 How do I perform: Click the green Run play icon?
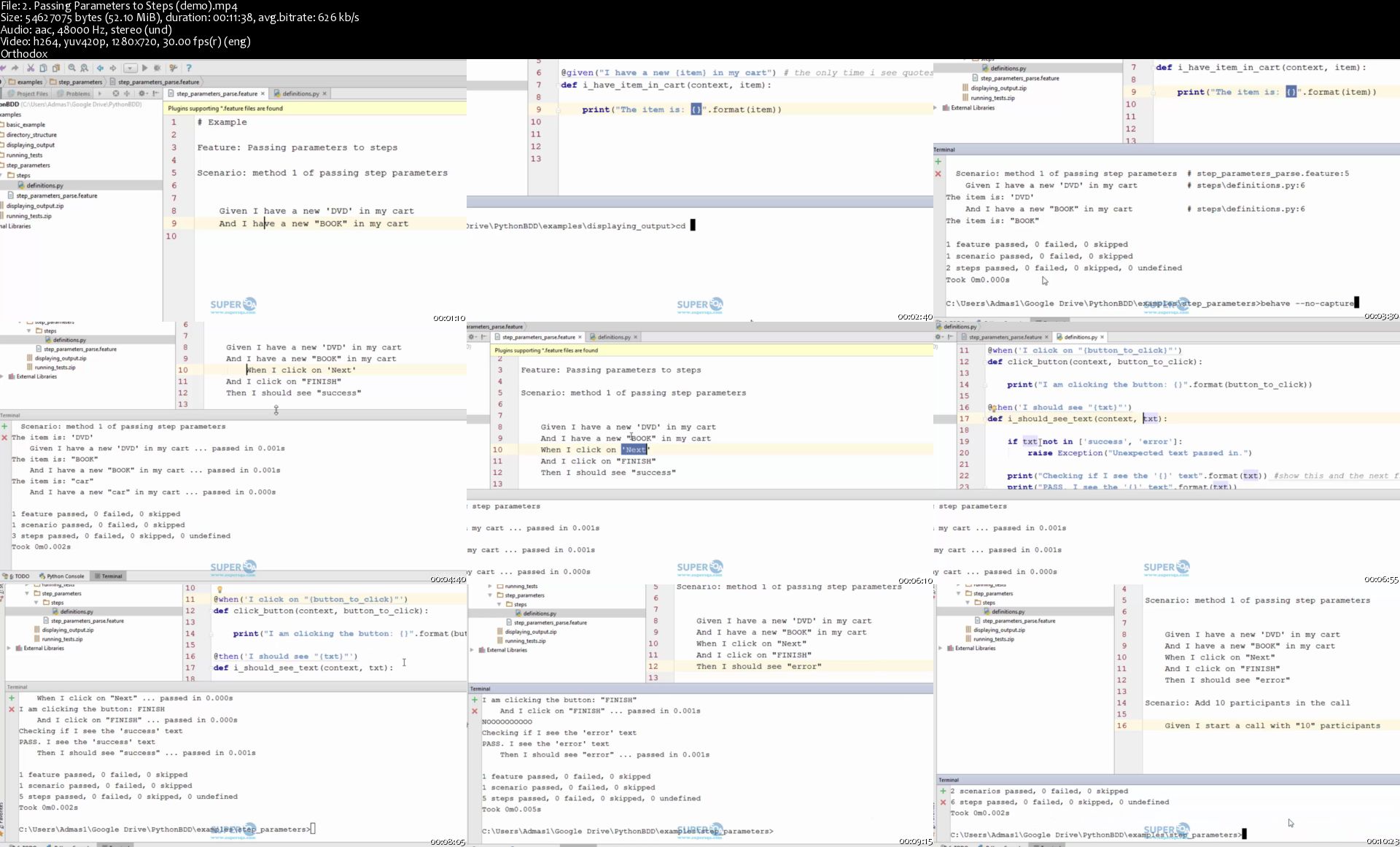coord(144,68)
